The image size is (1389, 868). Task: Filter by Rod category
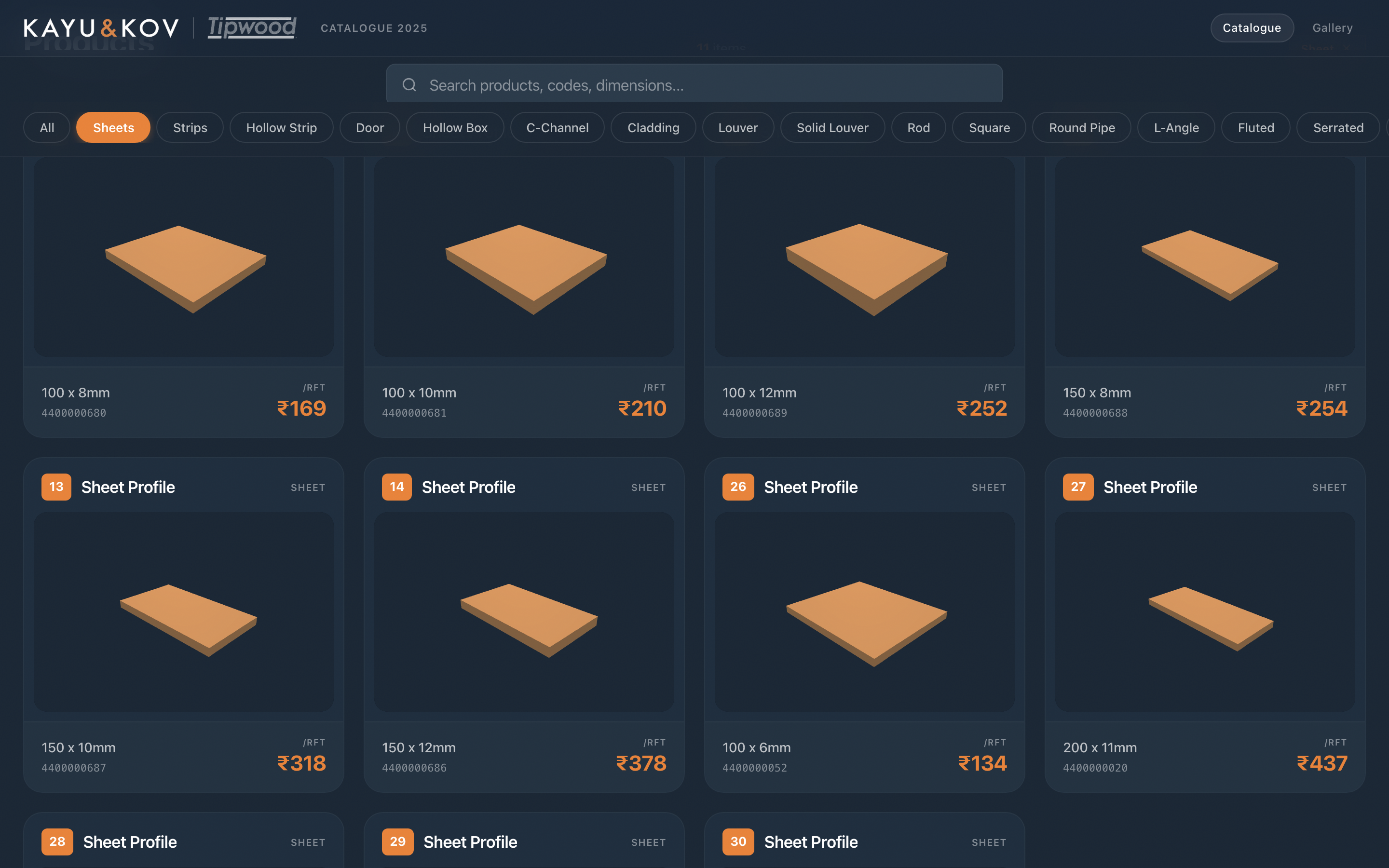[x=918, y=127]
